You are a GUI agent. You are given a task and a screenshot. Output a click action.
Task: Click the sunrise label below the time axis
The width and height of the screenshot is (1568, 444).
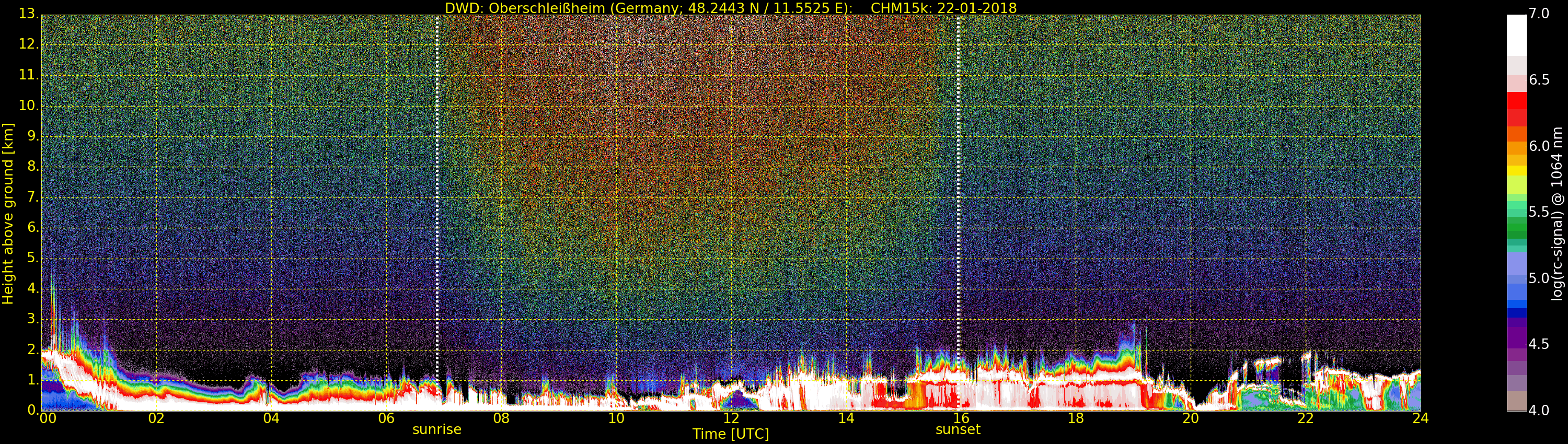coord(436,429)
